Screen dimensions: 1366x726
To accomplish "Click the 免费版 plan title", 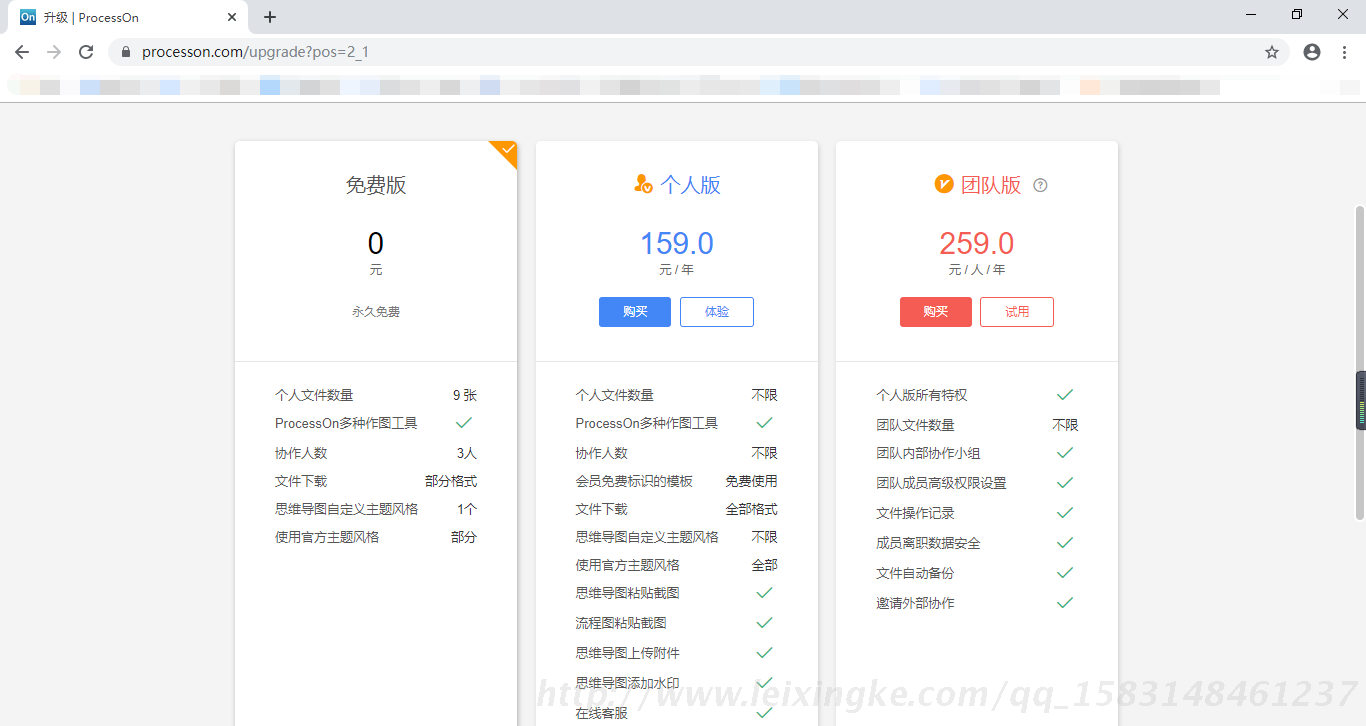I will [376, 185].
